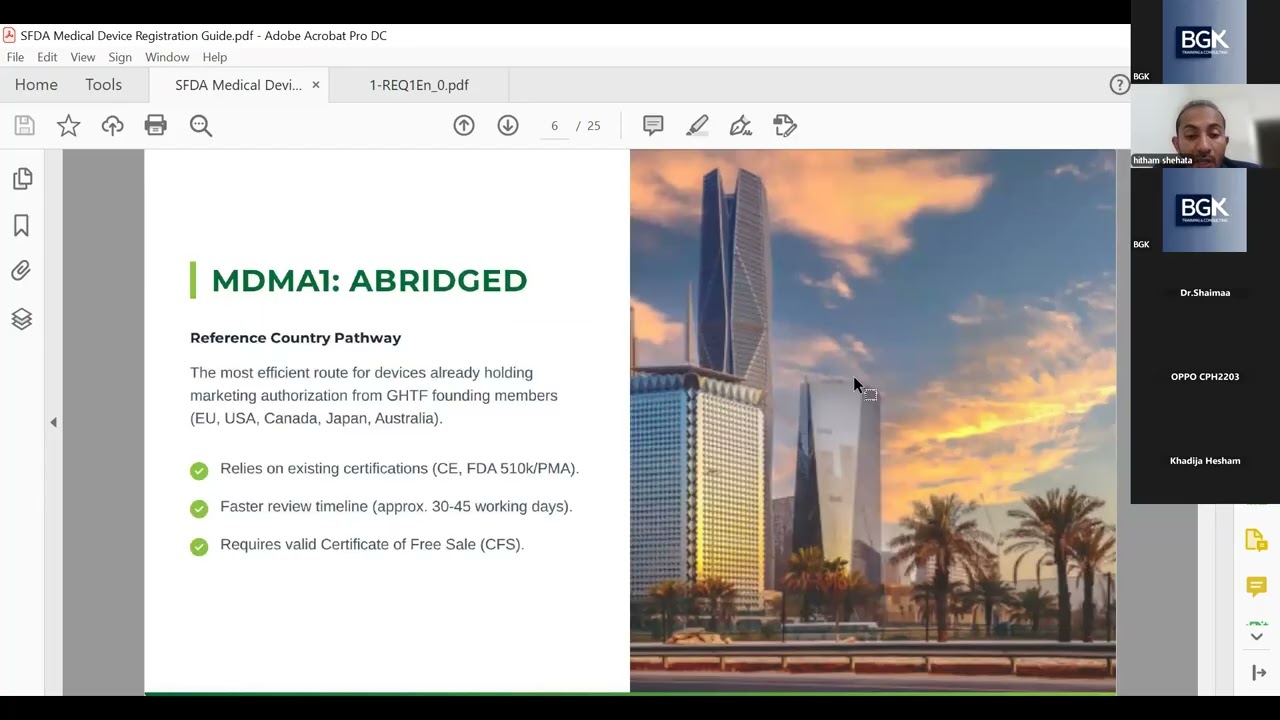Screen dimensions: 1280x720
Task: Open the Page Thumbnails panel
Action: coord(22,179)
